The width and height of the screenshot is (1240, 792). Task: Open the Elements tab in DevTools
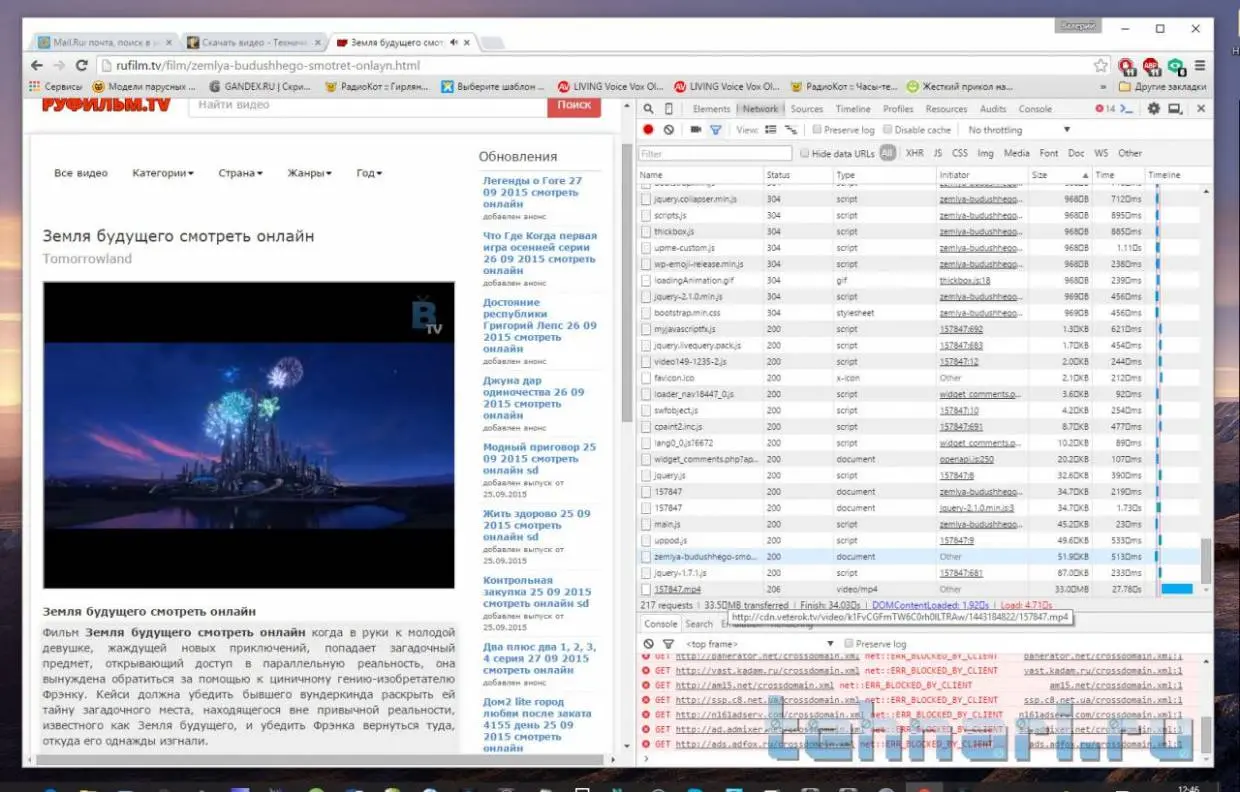pyautogui.click(x=711, y=109)
